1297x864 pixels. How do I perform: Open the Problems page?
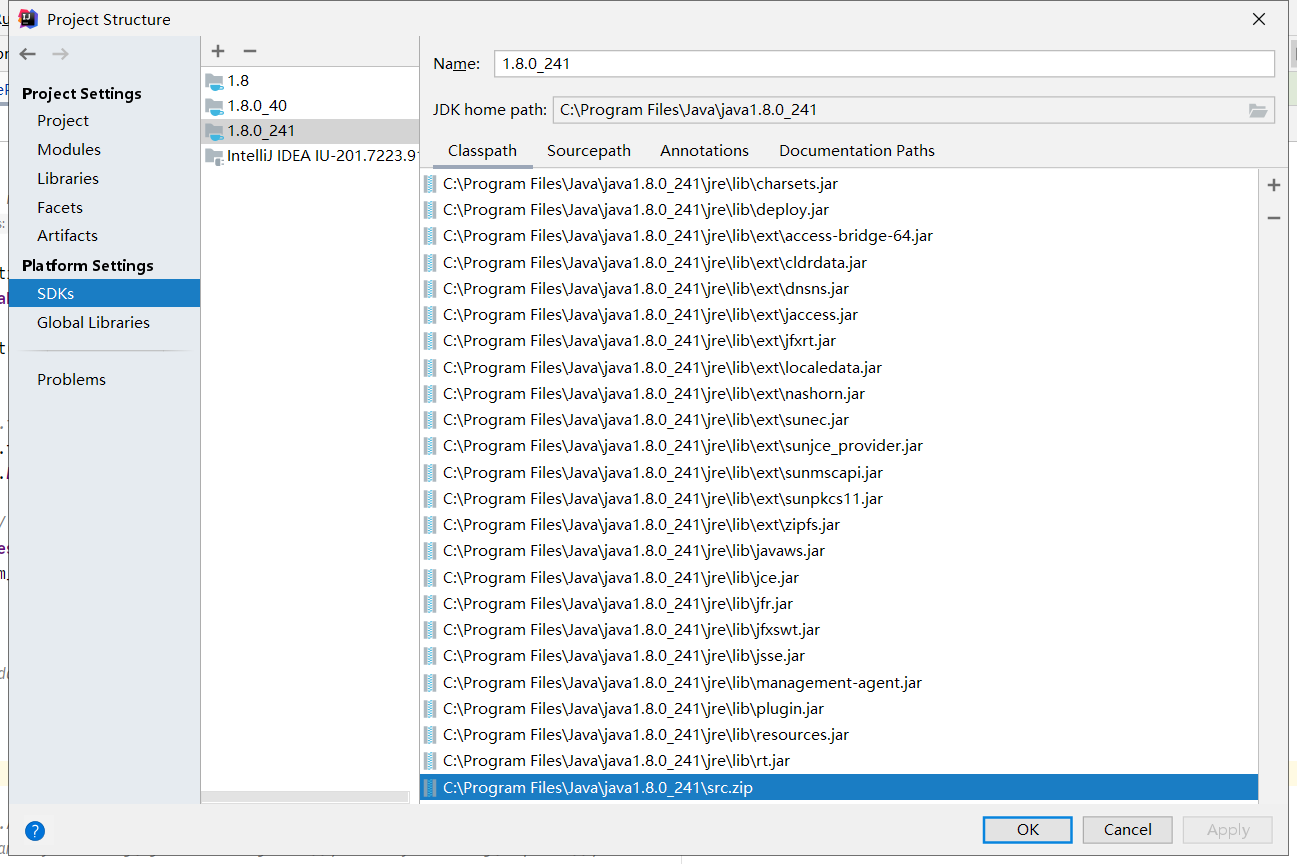[71, 380]
